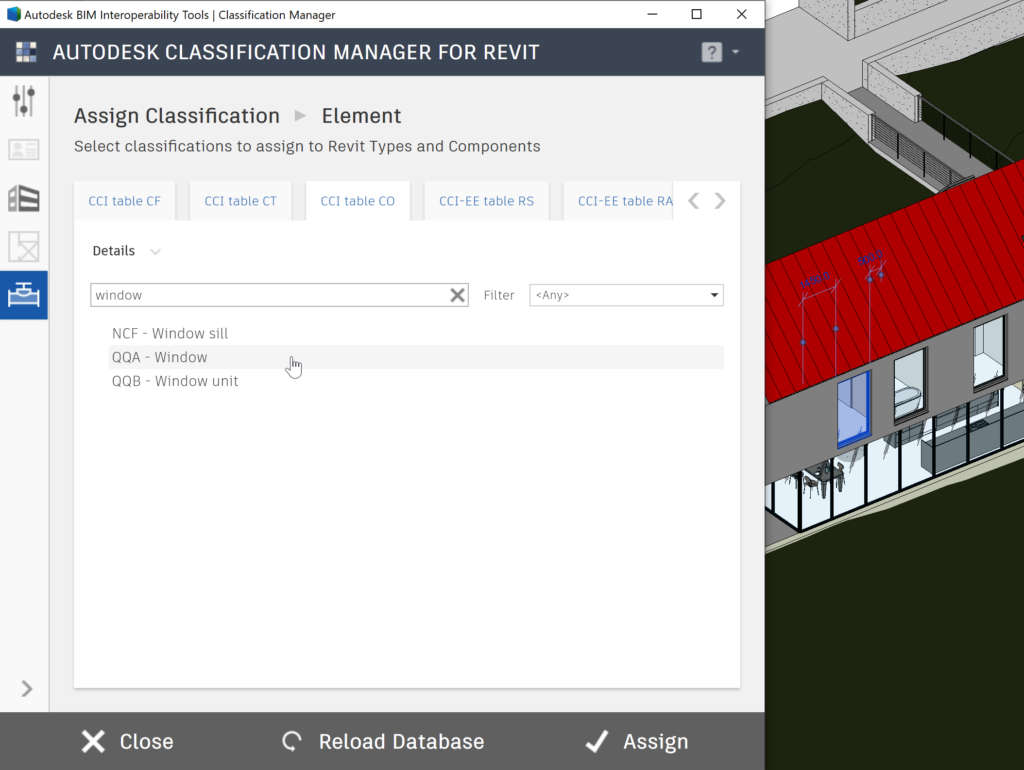Open the Filter <Any> dropdown
This screenshot has height=770, width=1024.
(x=626, y=295)
